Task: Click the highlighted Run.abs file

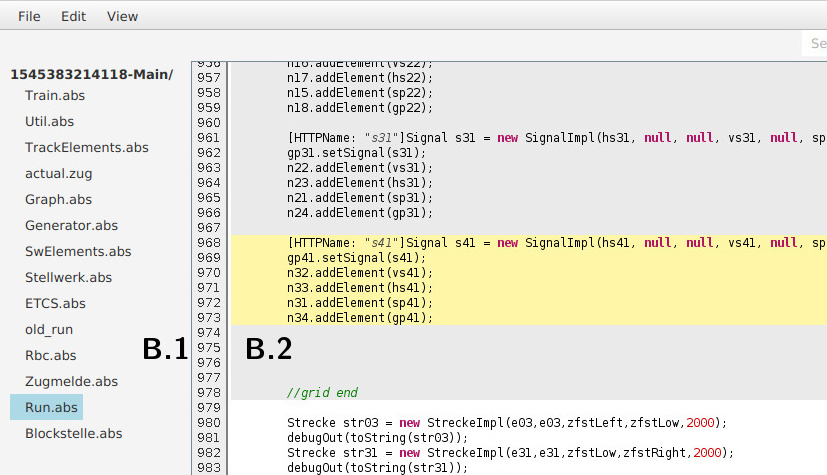Action: pyautogui.click(x=52, y=407)
